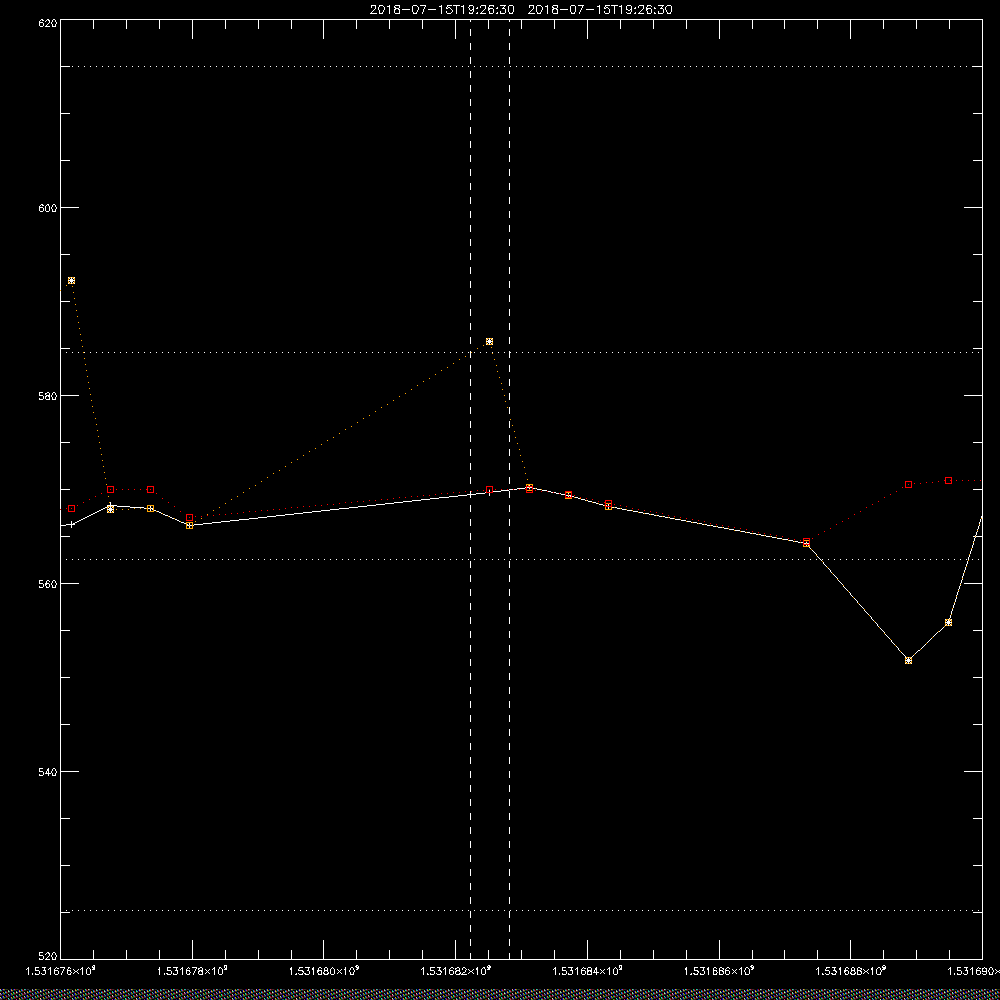Select the 580 y-axis label
The image size is (1000, 1000).
[48, 395]
